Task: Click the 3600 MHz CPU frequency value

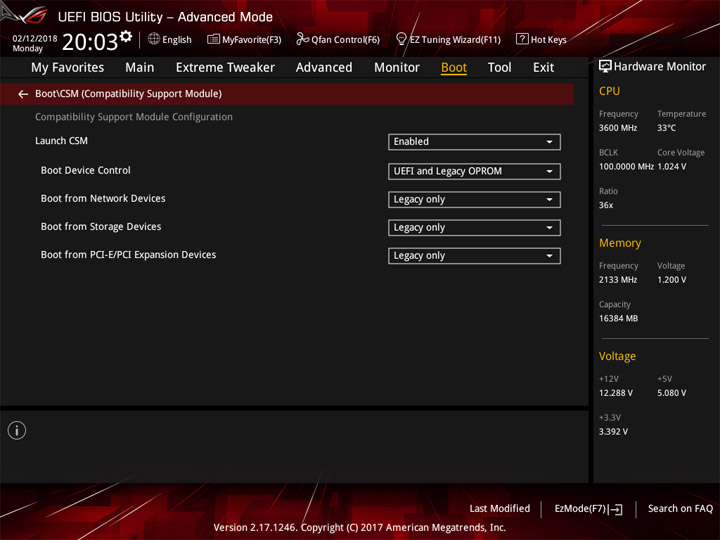Action: (x=618, y=128)
